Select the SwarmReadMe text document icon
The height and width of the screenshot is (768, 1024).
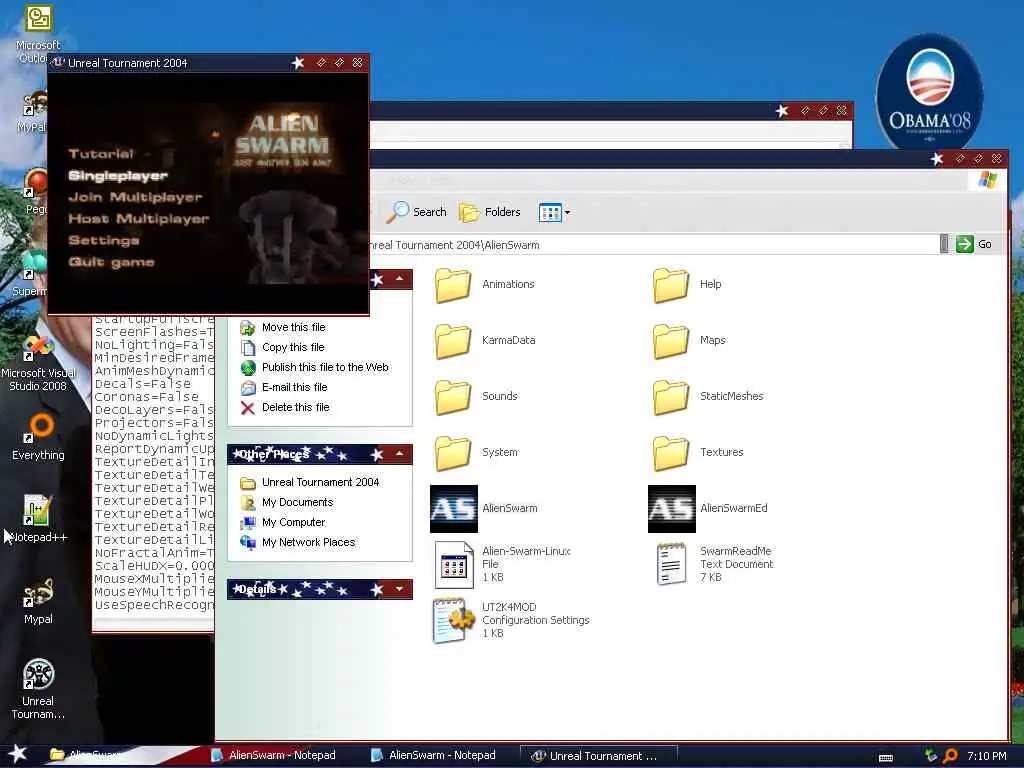671,564
